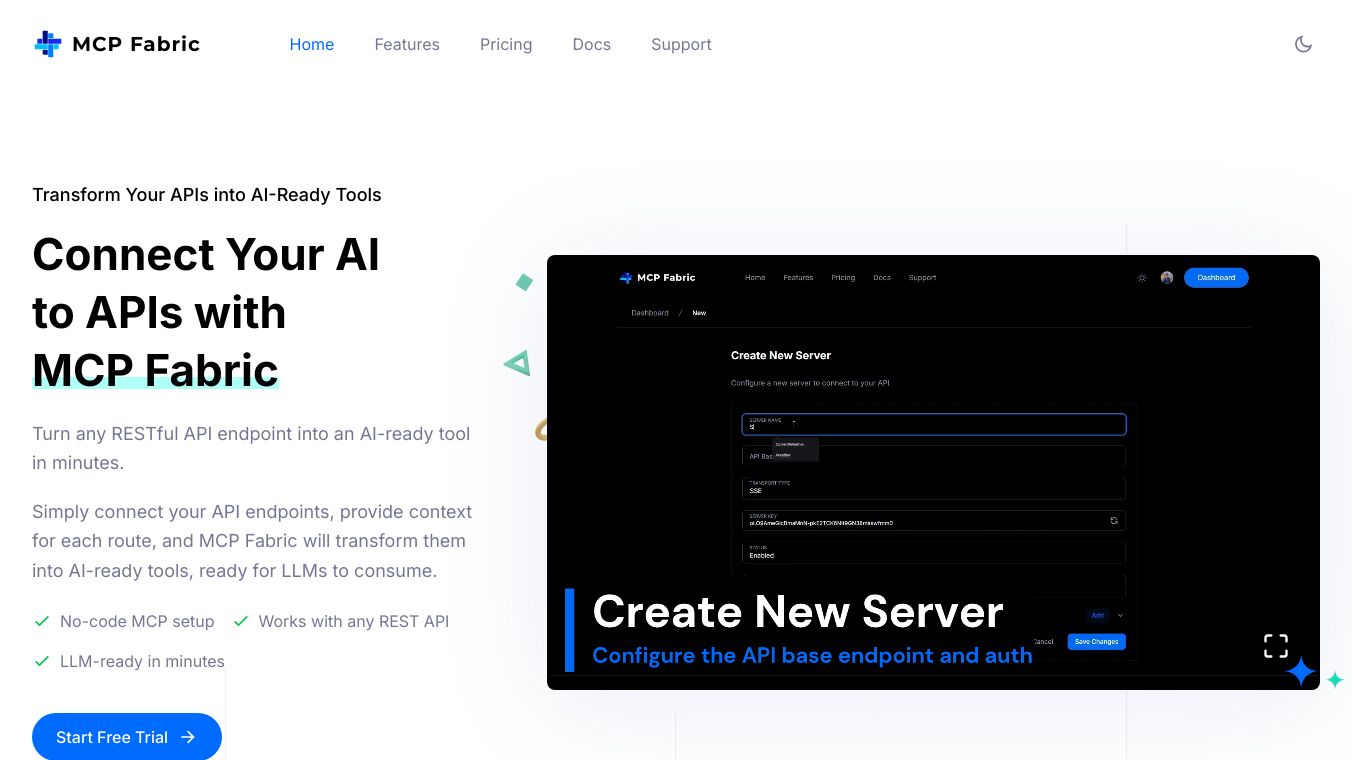
Task: Expand the demo preview to fullscreen
Action: (1276, 646)
